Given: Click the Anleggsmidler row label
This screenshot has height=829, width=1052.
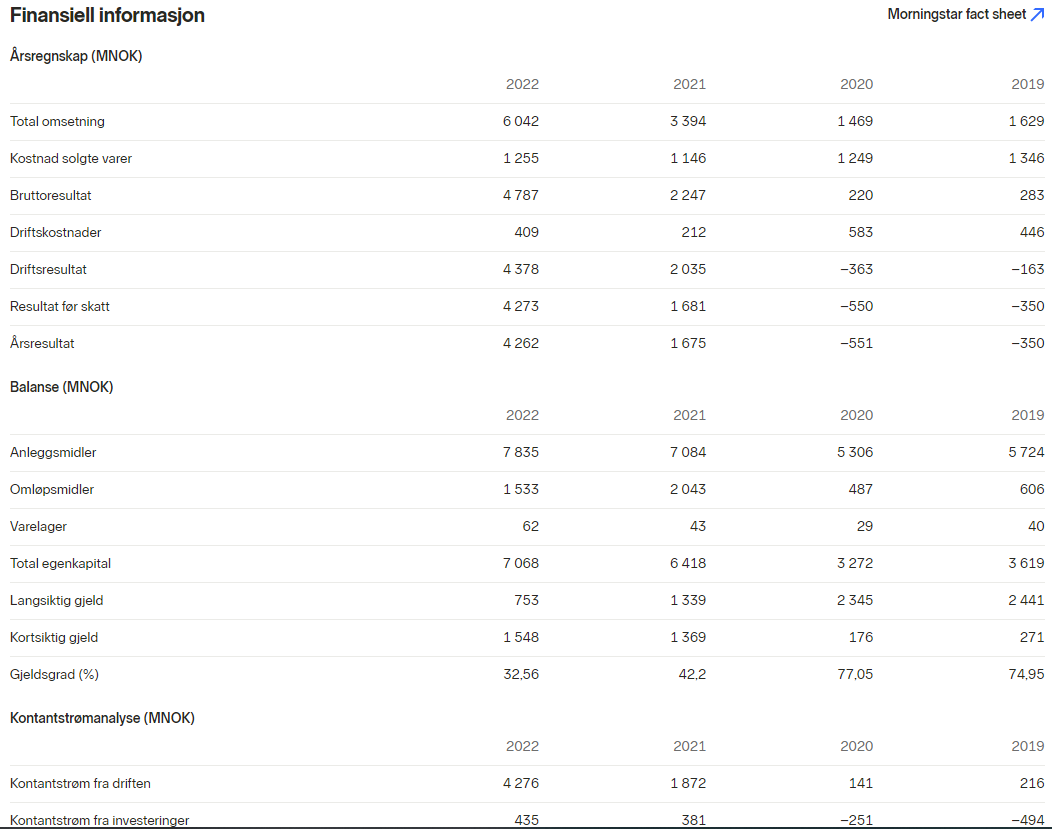Looking at the screenshot, I should pos(53,453).
